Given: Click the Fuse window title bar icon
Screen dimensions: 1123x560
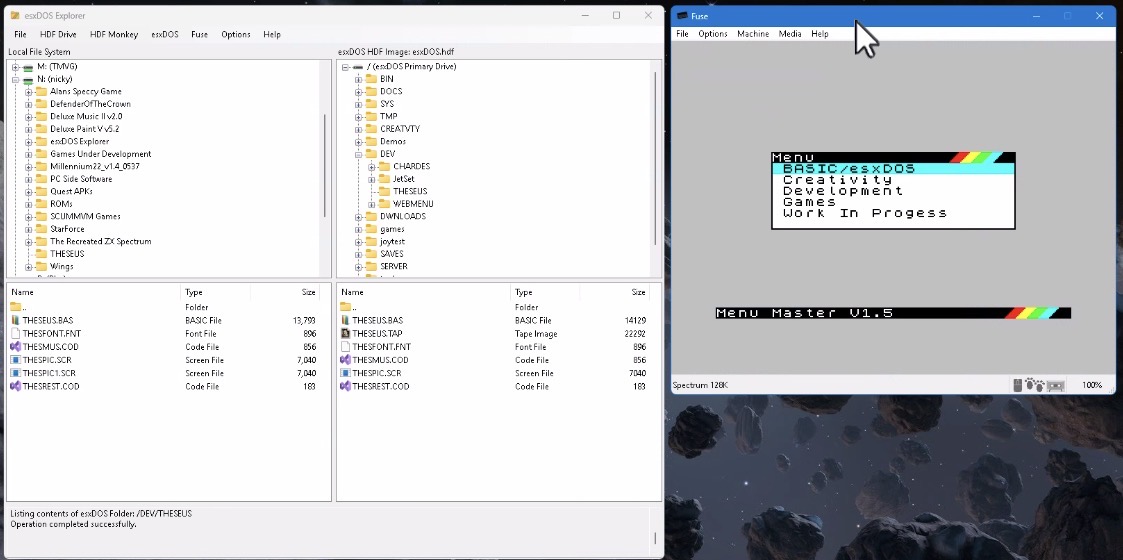Looking at the screenshot, I should click(x=683, y=16).
